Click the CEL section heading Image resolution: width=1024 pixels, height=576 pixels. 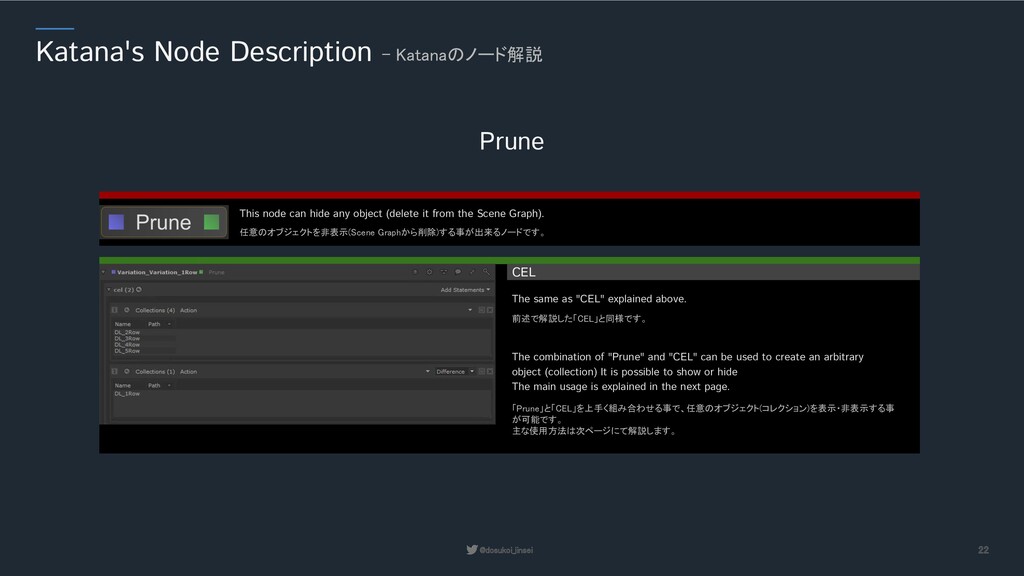[x=524, y=272]
